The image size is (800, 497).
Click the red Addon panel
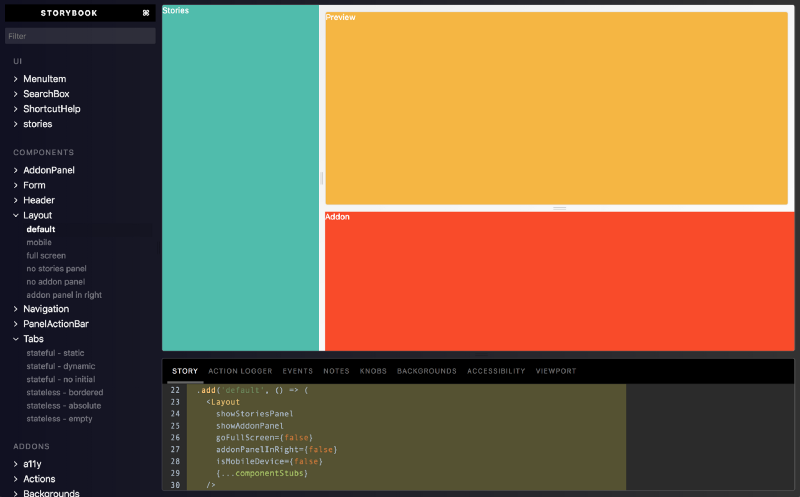pyautogui.click(x=559, y=281)
